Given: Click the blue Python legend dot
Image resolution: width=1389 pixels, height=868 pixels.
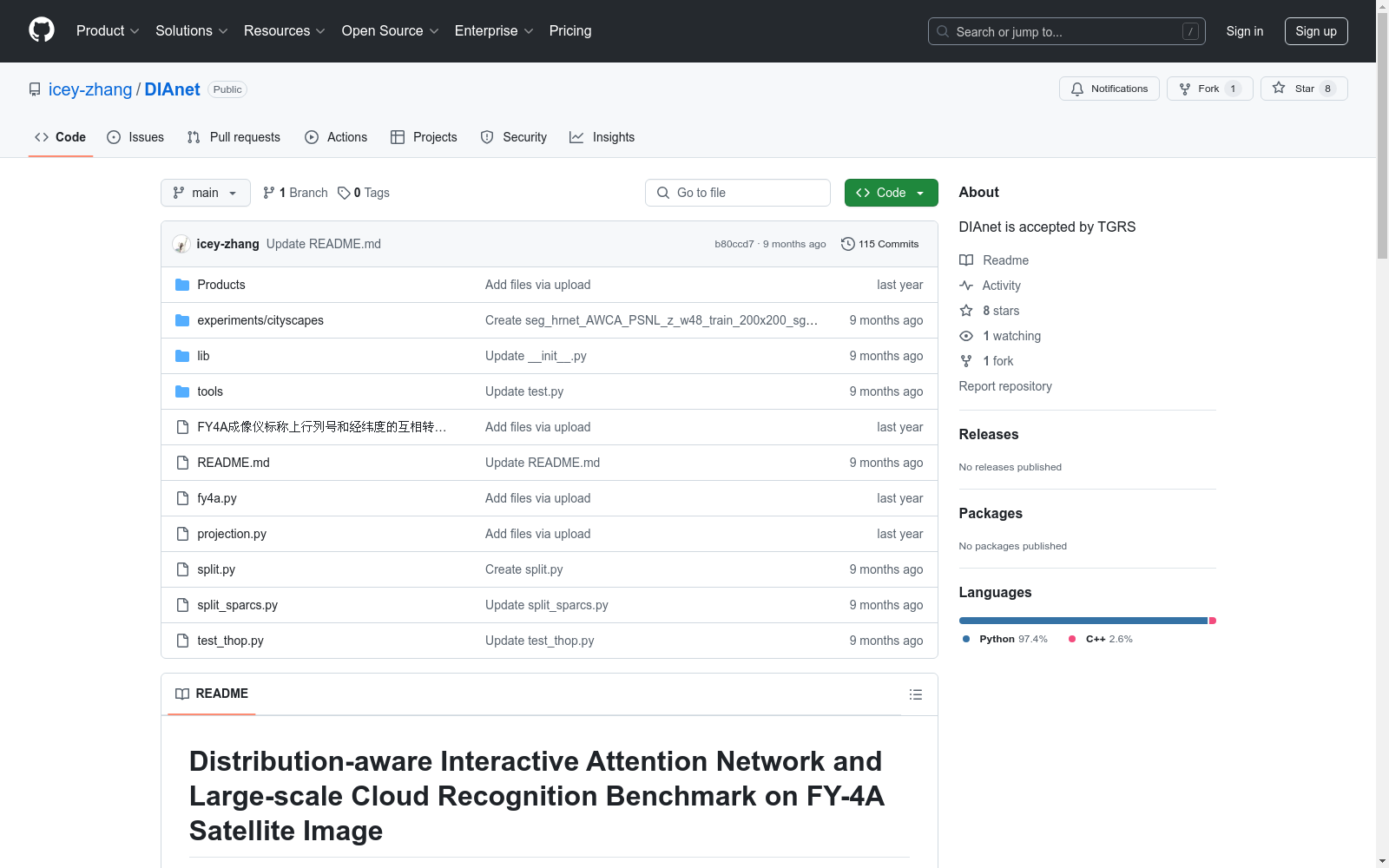Looking at the screenshot, I should tap(966, 639).
